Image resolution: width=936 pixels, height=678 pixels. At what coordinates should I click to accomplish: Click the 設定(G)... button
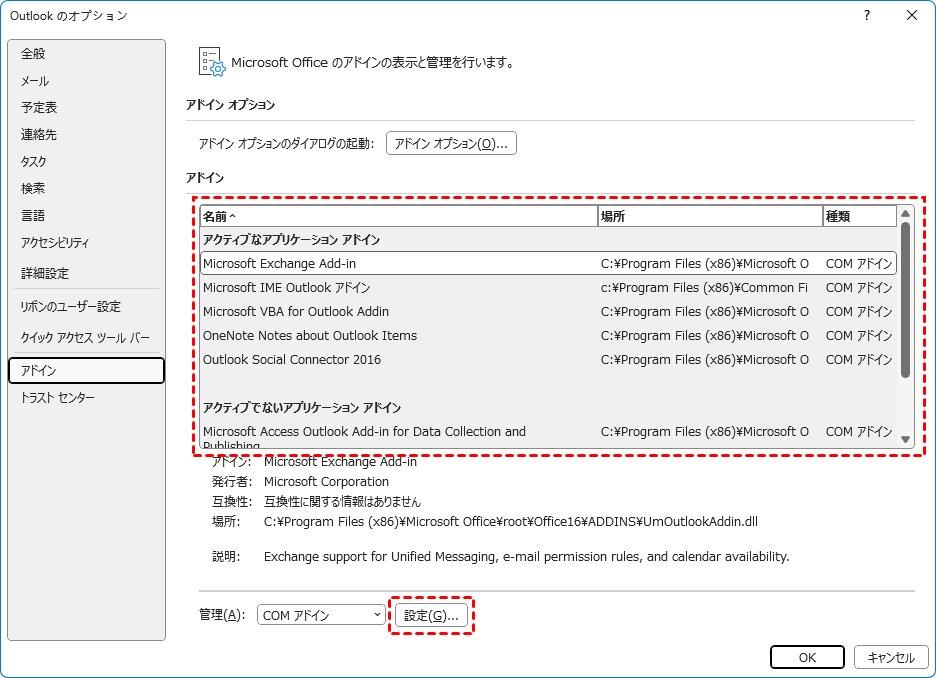point(431,615)
